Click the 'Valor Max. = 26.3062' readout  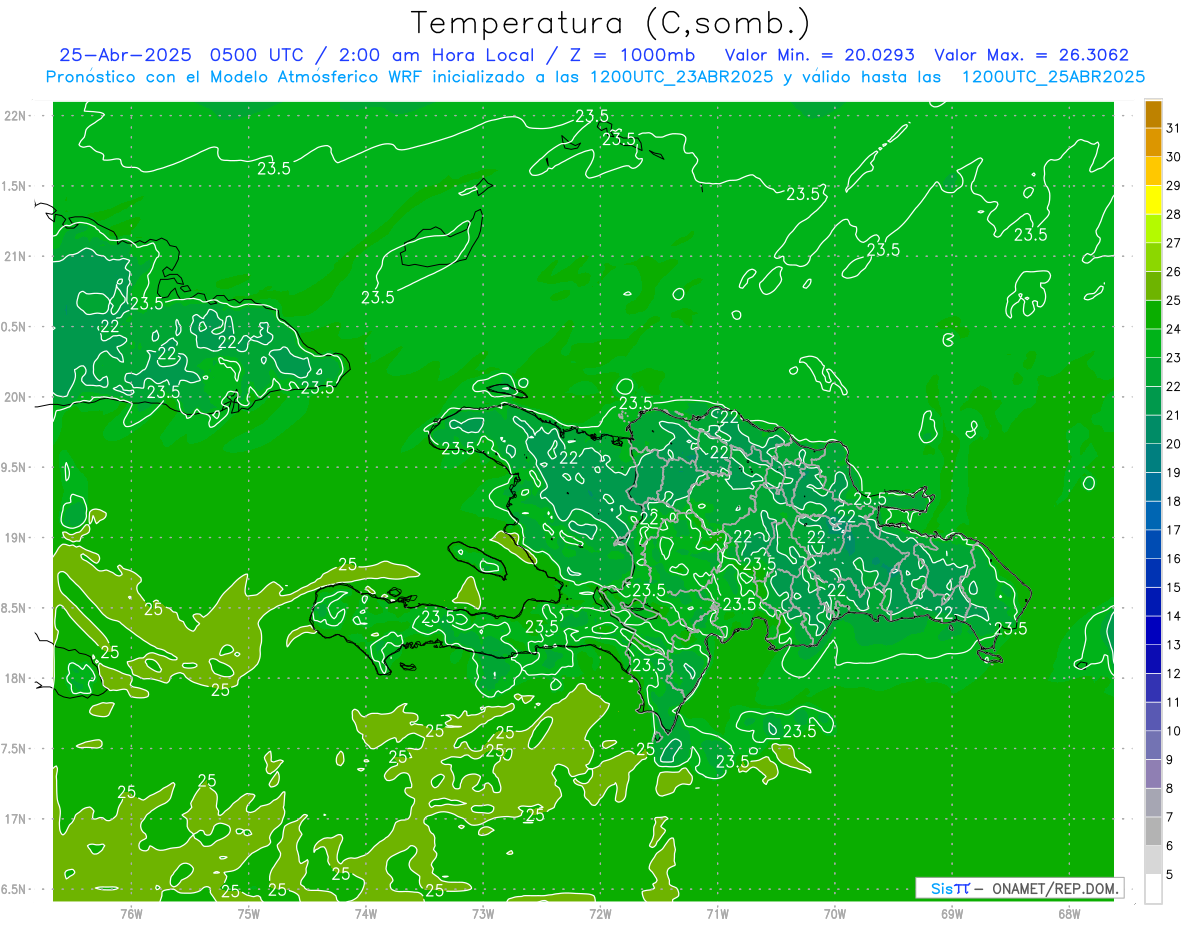click(x=1031, y=55)
